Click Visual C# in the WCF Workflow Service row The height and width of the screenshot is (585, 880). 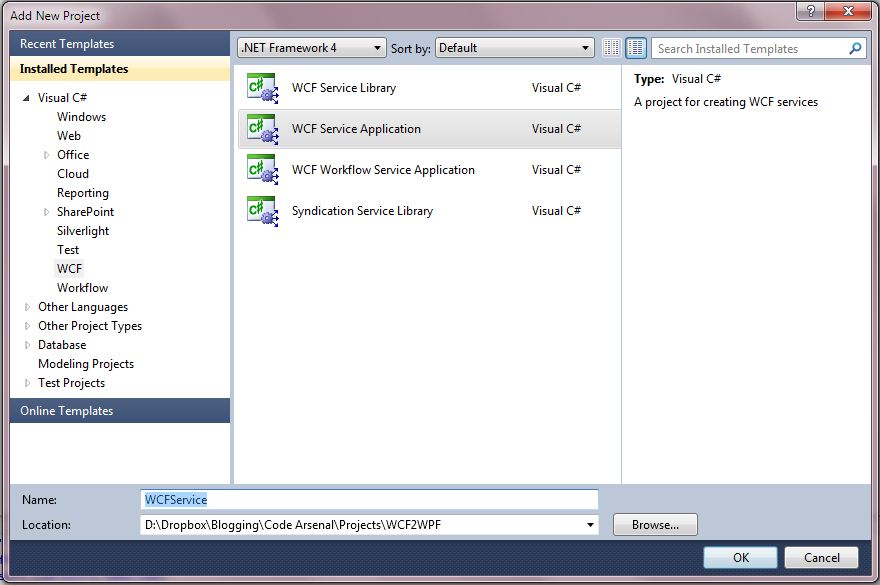click(x=556, y=170)
